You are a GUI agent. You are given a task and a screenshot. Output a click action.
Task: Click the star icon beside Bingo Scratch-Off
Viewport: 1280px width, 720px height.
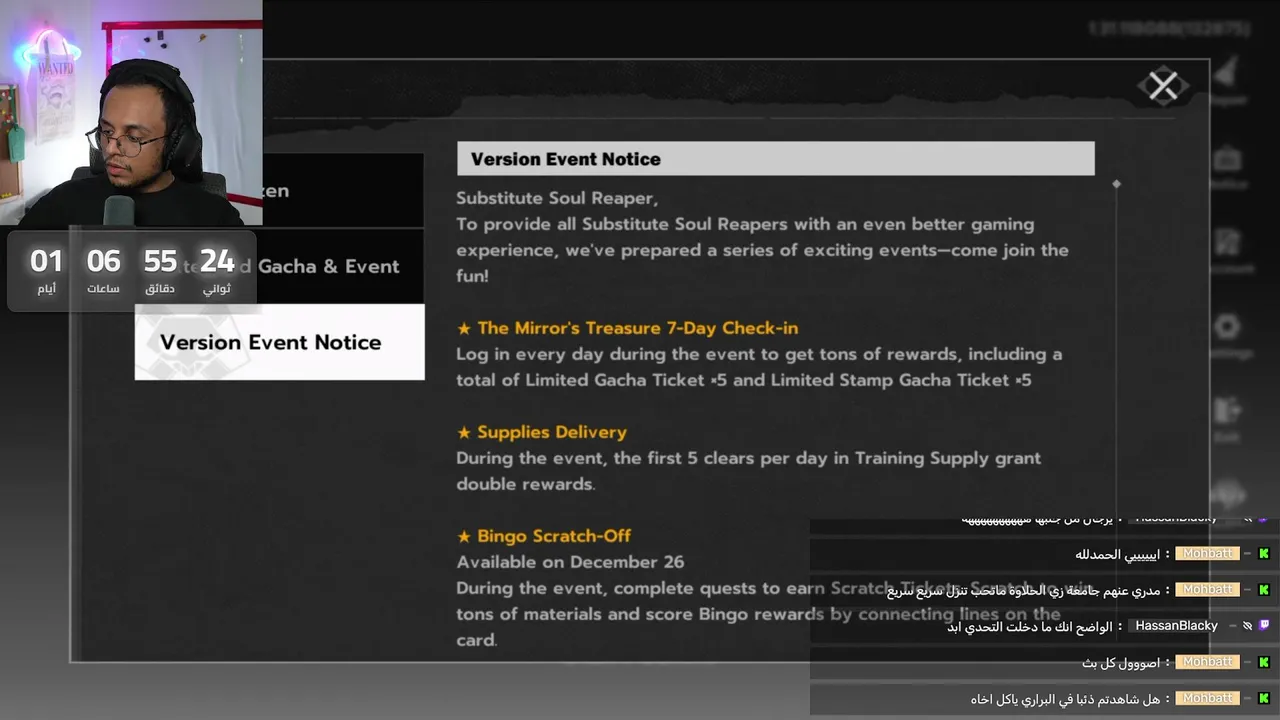pyautogui.click(x=464, y=536)
